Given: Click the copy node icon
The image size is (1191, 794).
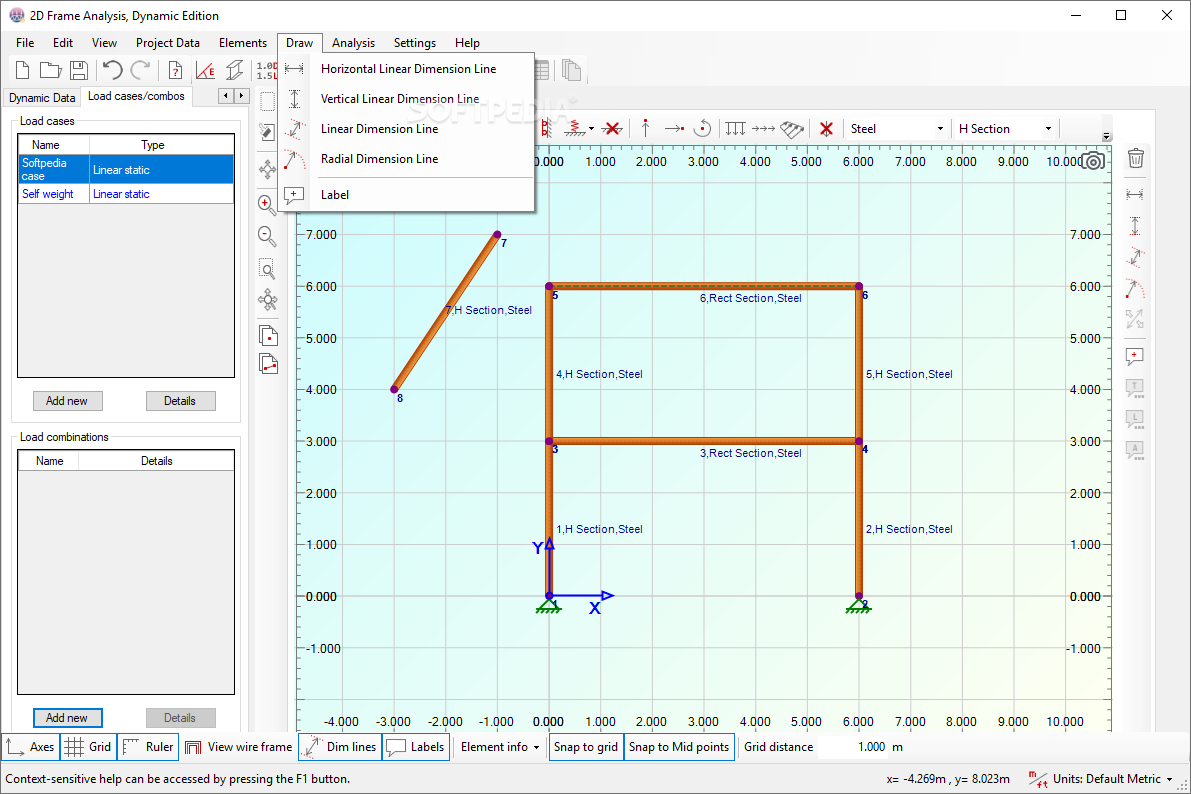Looking at the screenshot, I should (268, 335).
